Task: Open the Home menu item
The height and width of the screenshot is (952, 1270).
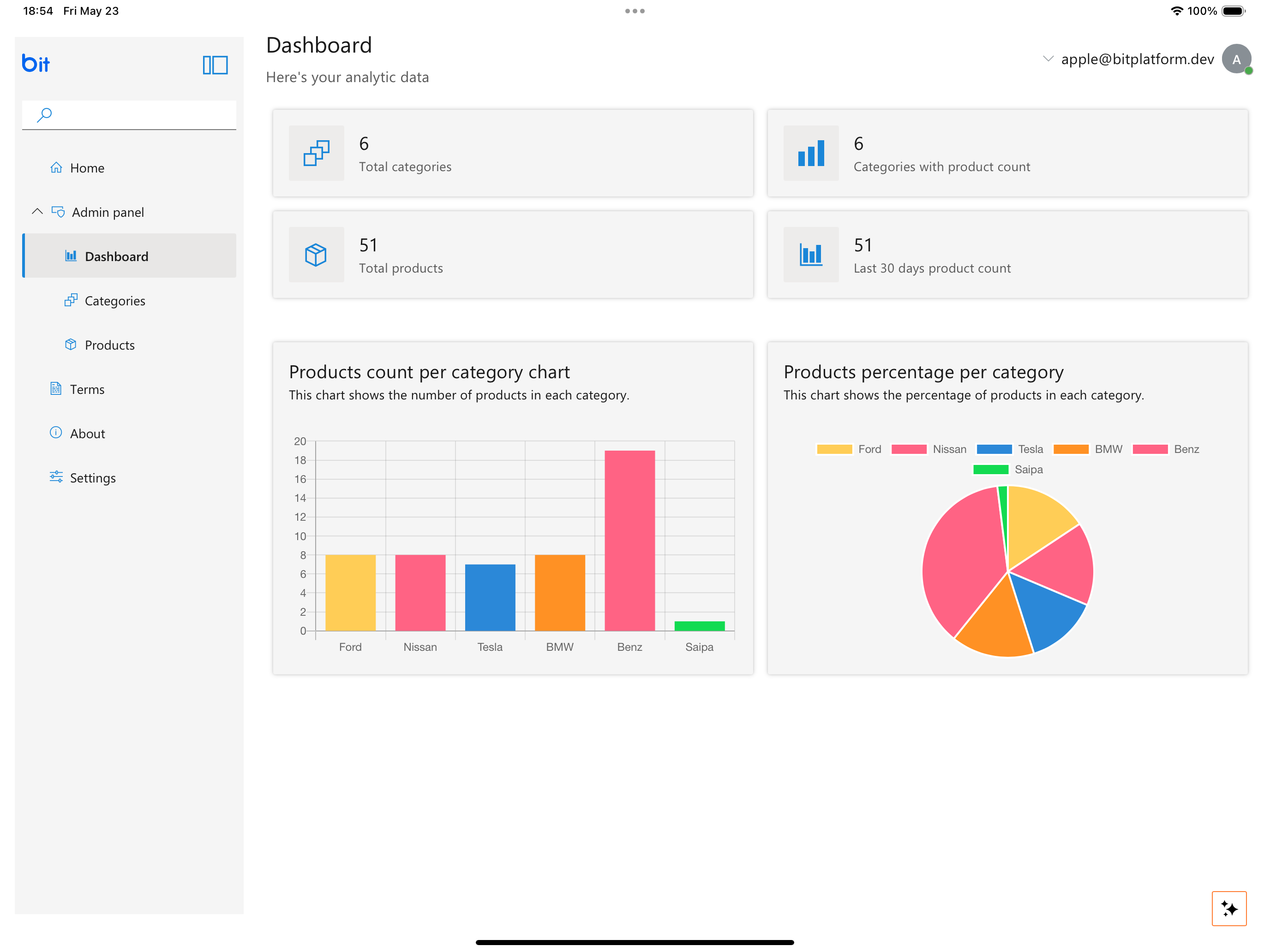Action: click(129, 167)
